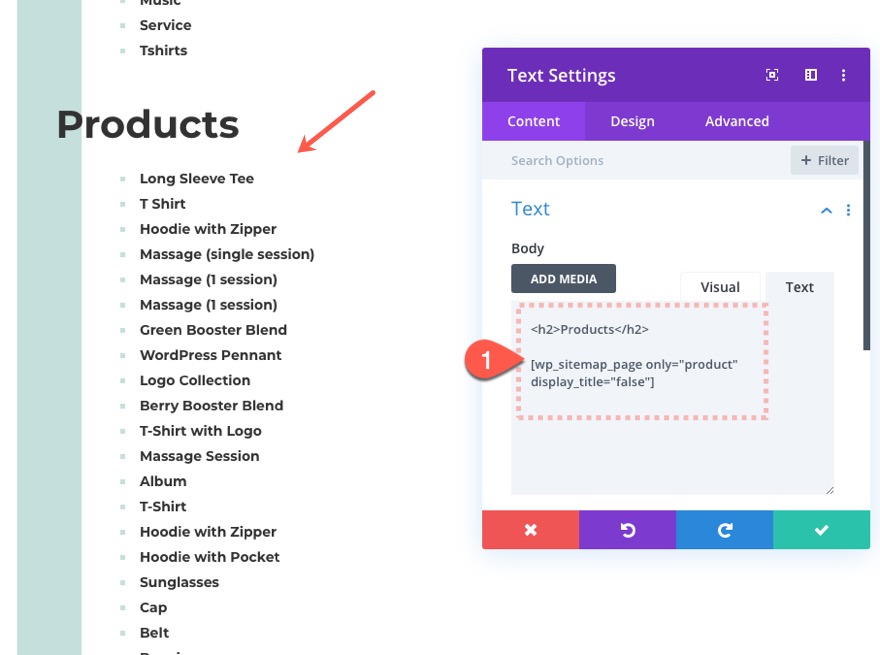The height and width of the screenshot is (655, 880).
Task: Collapse the Text option group
Action: [x=826, y=210]
